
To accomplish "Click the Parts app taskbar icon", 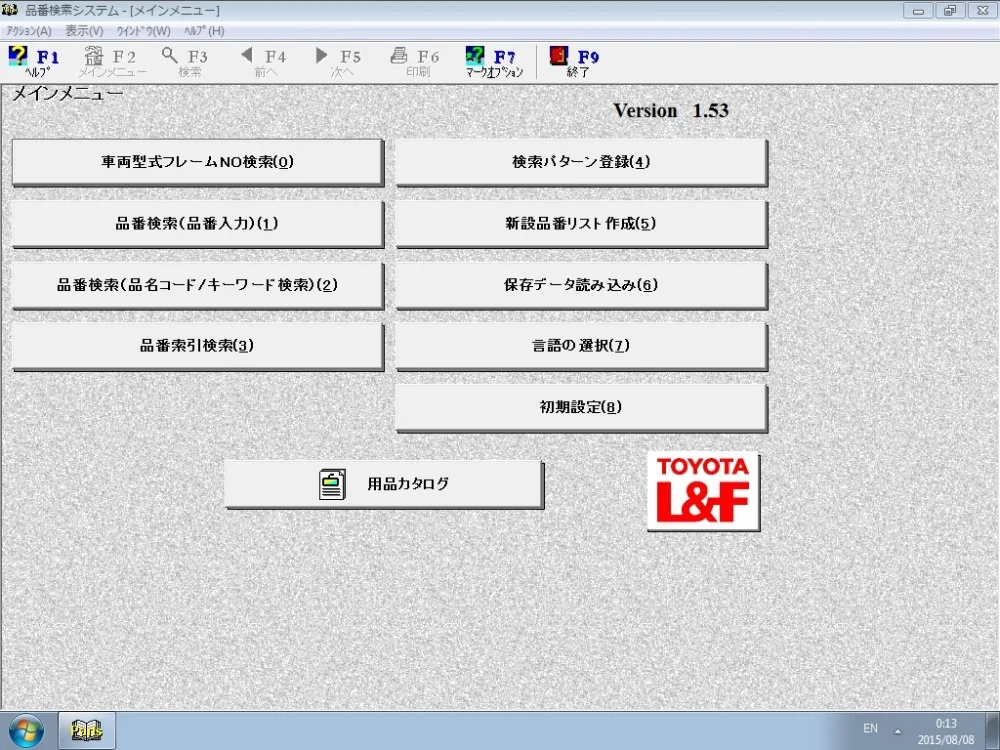I will point(87,731).
